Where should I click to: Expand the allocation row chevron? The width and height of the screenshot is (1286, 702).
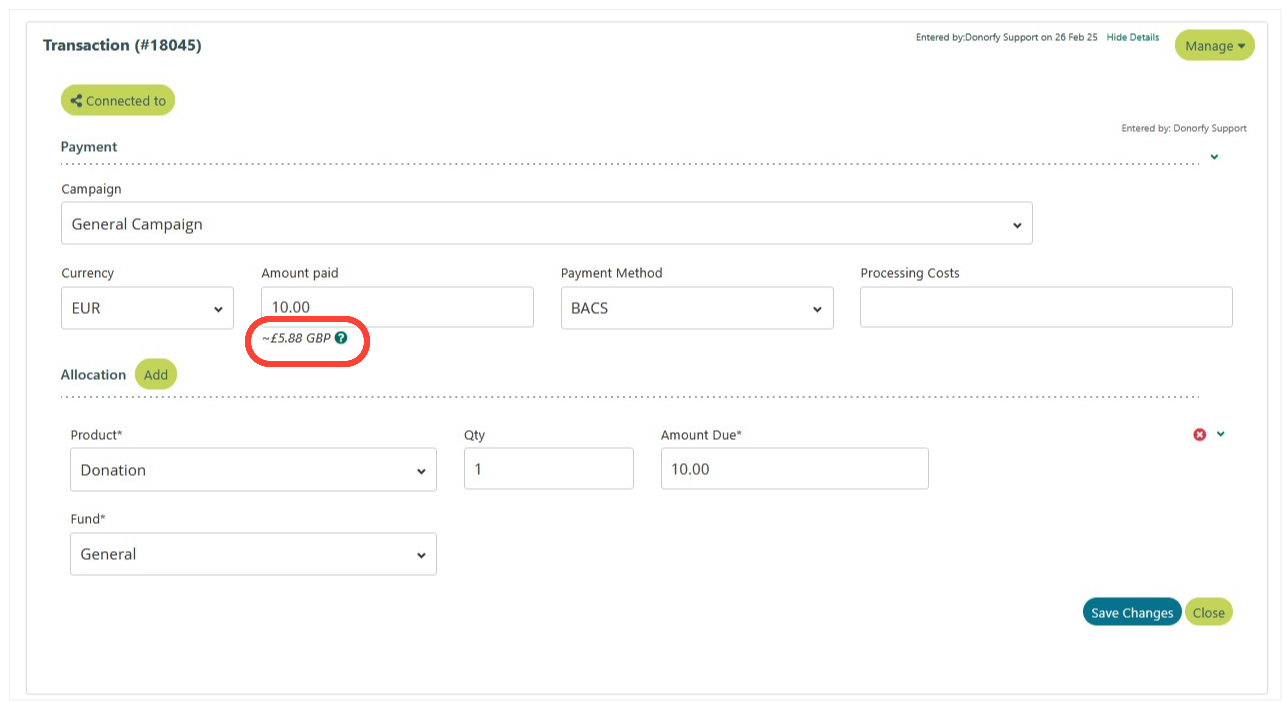(x=1221, y=434)
